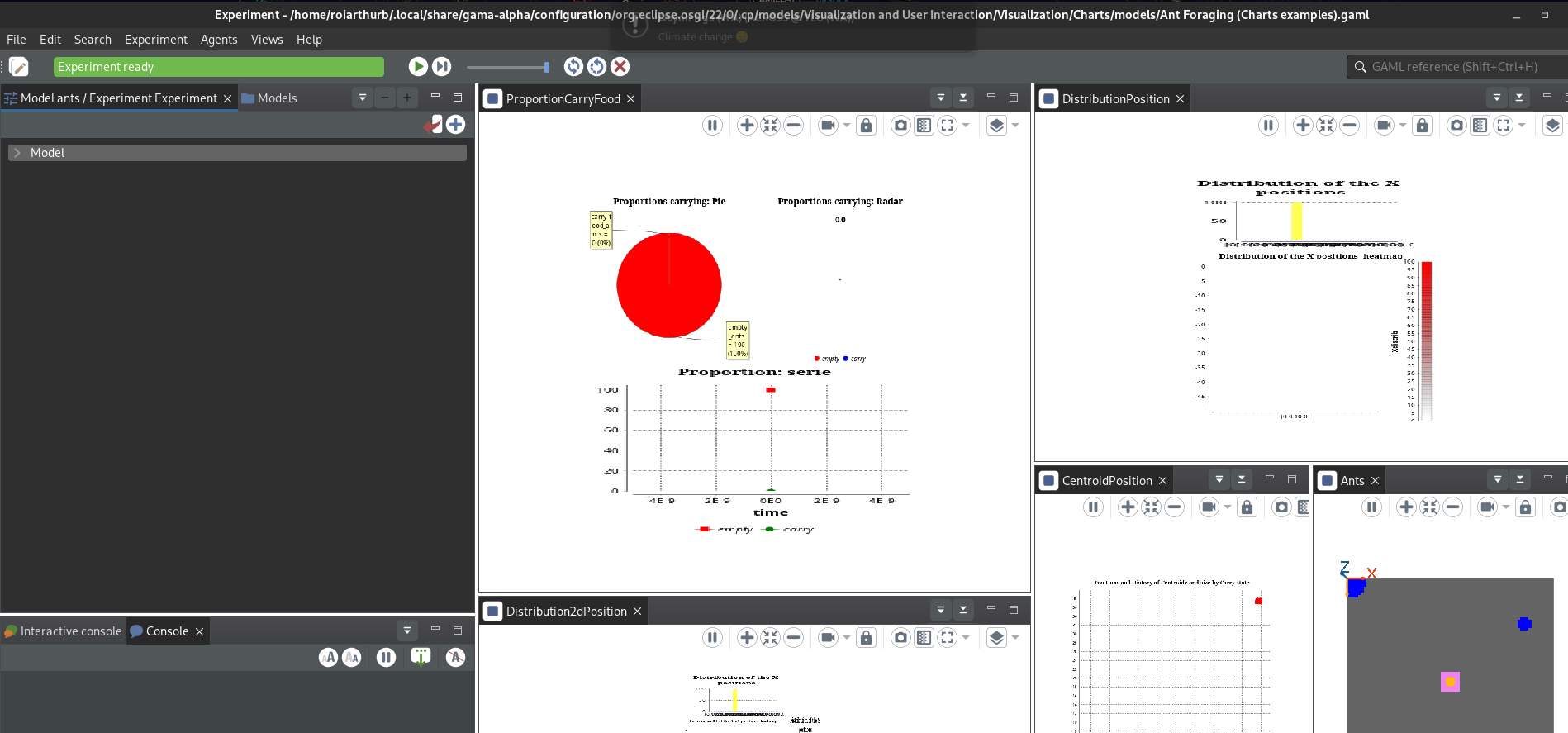Open Distribution2dPosition view menu dropdown
This screenshot has width=1568, height=733.
pyautogui.click(x=940, y=610)
